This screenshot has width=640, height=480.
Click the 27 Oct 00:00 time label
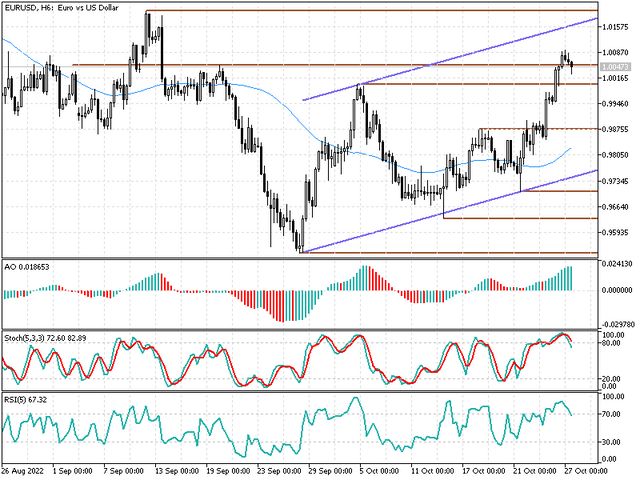tap(586, 471)
